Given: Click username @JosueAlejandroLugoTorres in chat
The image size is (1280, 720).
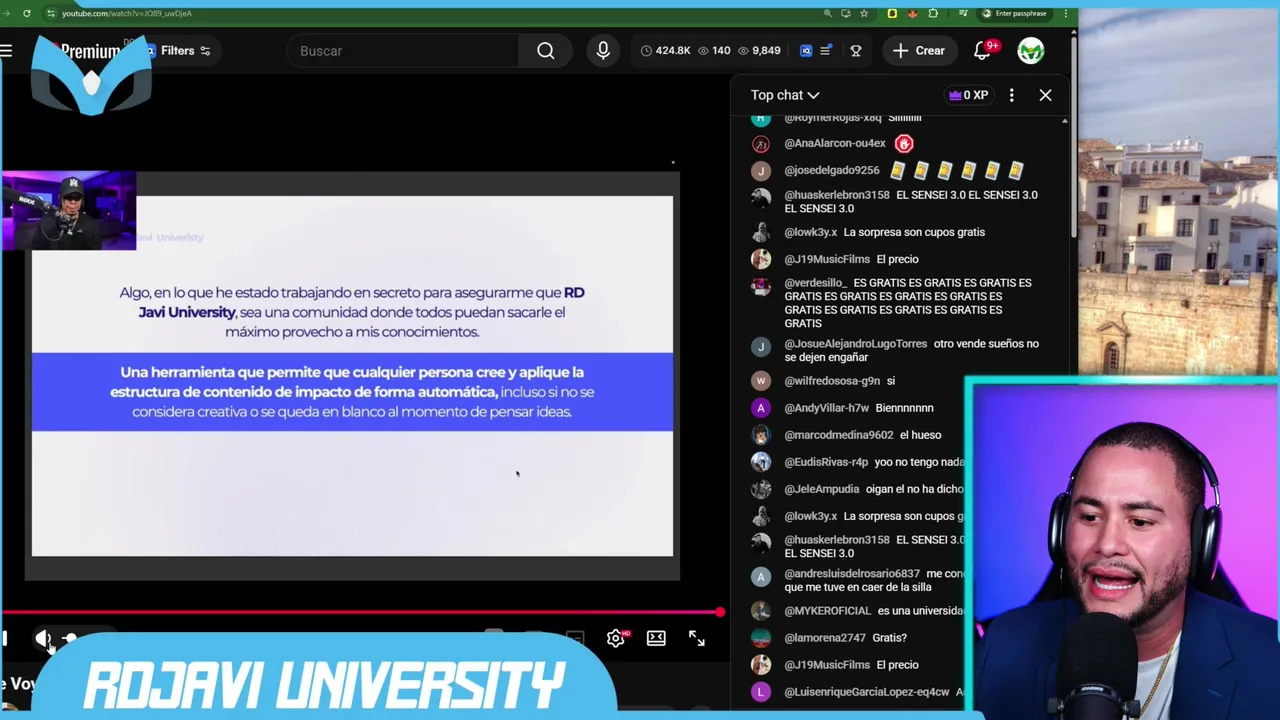Looking at the screenshot, I should click(855, 344).
